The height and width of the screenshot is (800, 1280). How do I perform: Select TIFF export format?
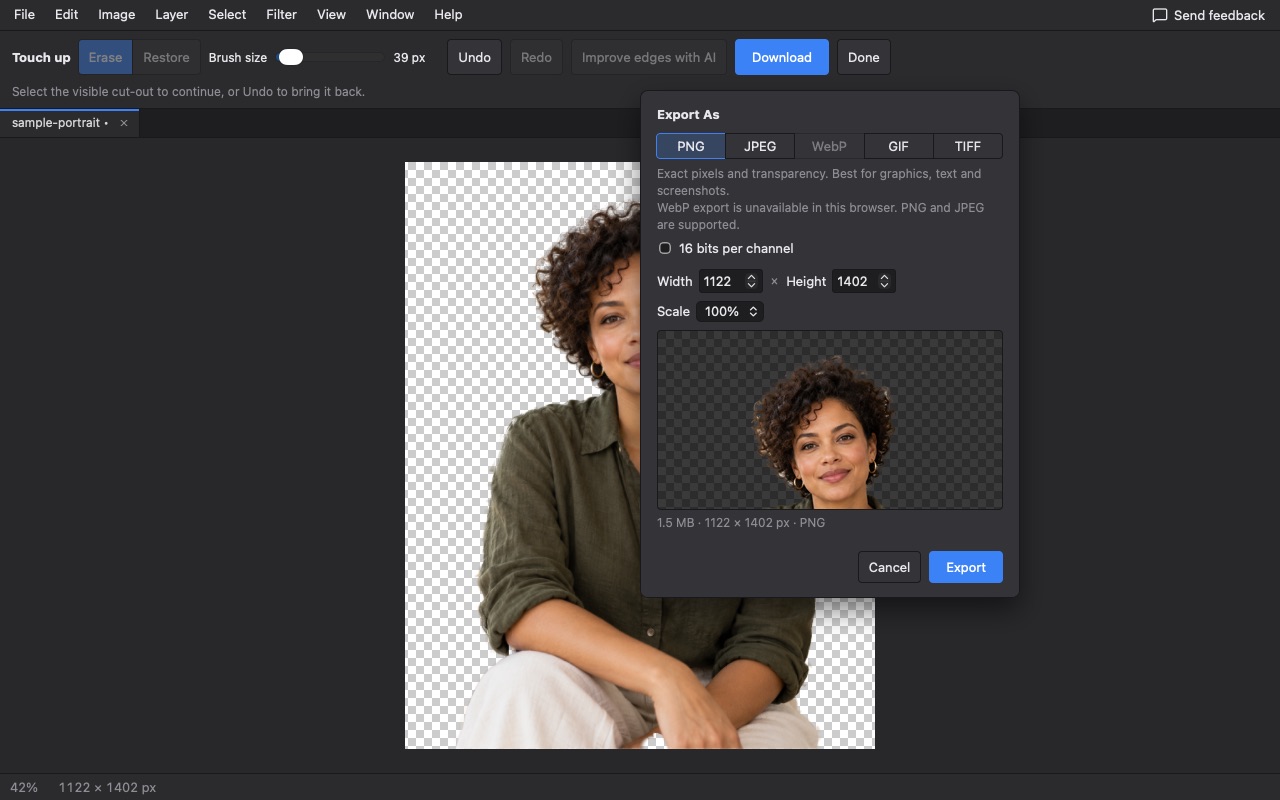(968, 146)
